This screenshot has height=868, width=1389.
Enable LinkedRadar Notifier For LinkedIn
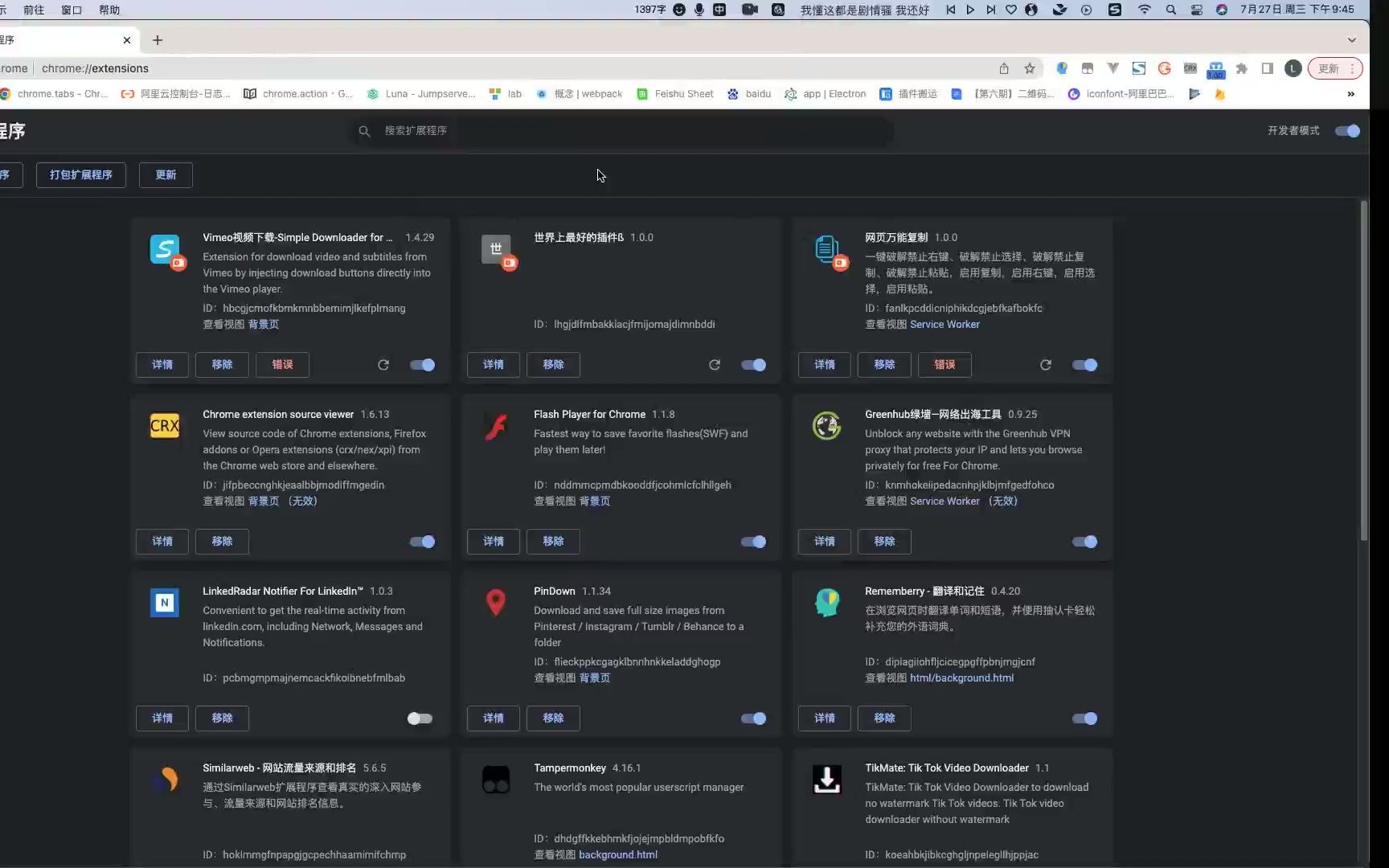coord(420,719)
